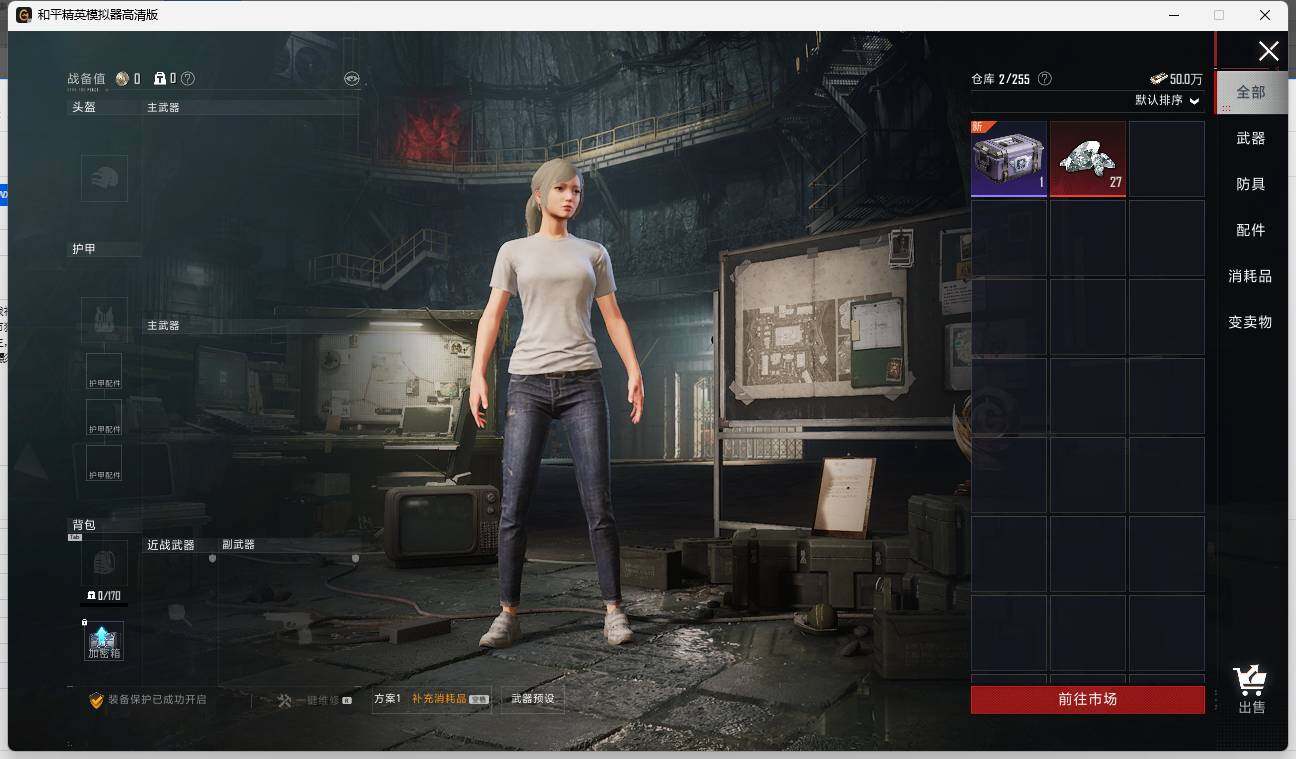Click the 和平精英模拟器高清版 window title
The image size is (1296, 759).
(98, 15)
